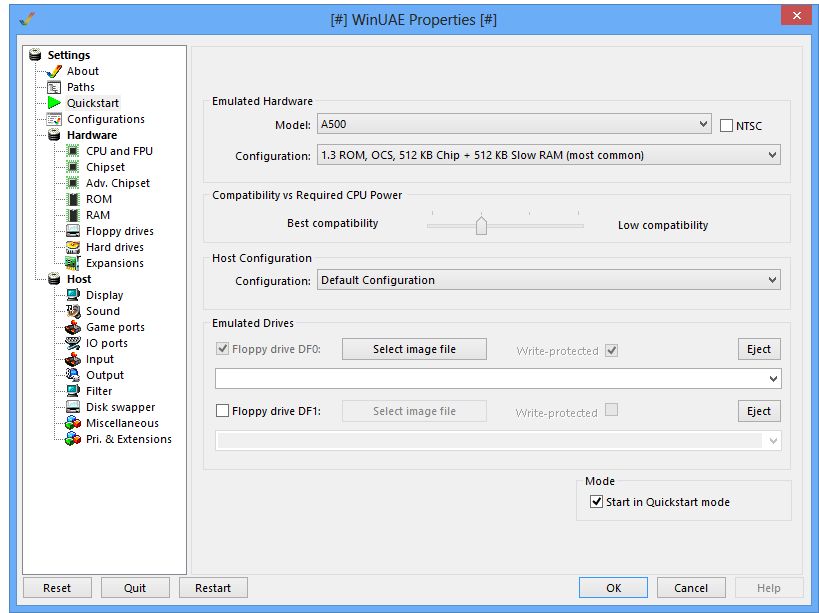Select Configurations in settings tree
819x613 pixels.
tap(106, 119)
